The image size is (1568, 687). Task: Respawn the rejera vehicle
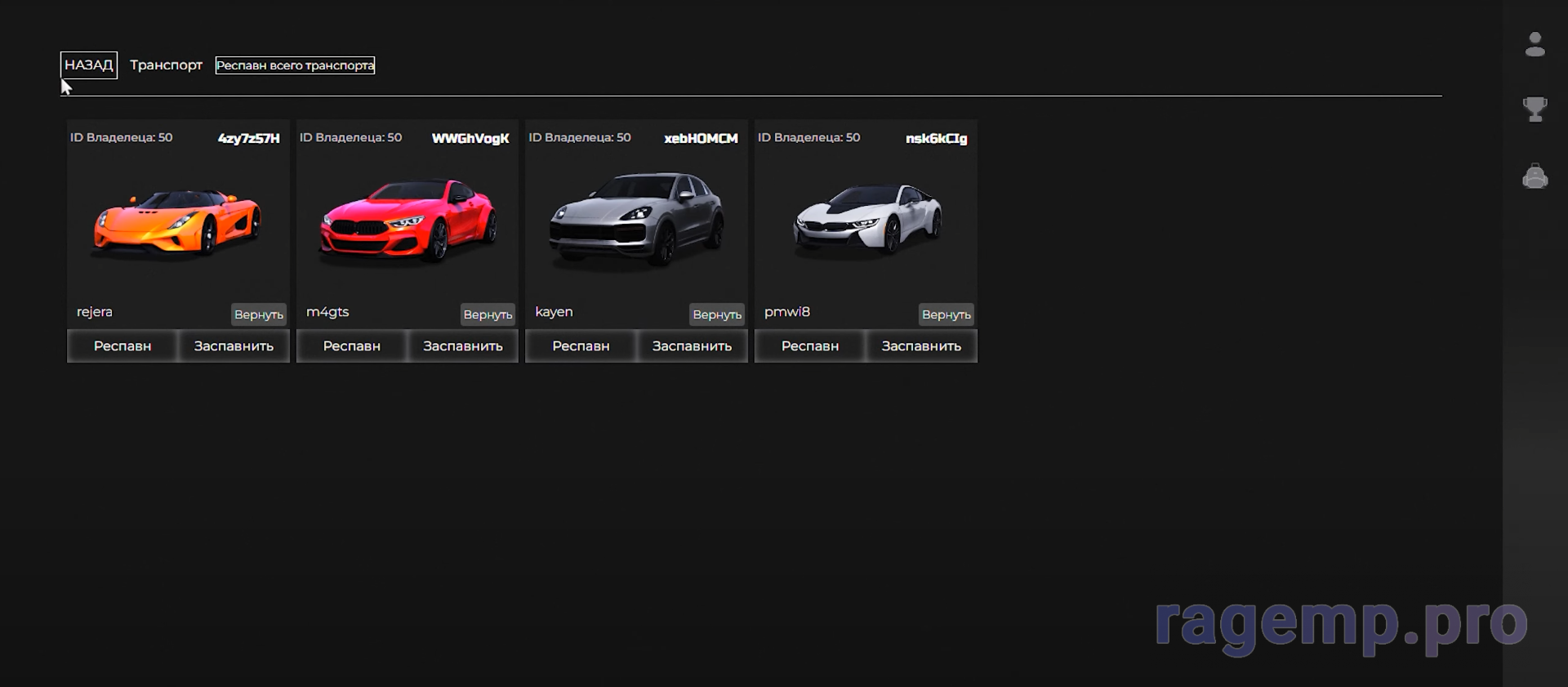coord(122,346)
